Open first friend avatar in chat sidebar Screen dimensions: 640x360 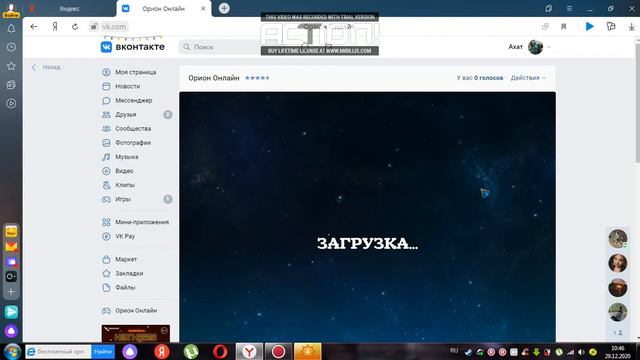coord(618,239)
